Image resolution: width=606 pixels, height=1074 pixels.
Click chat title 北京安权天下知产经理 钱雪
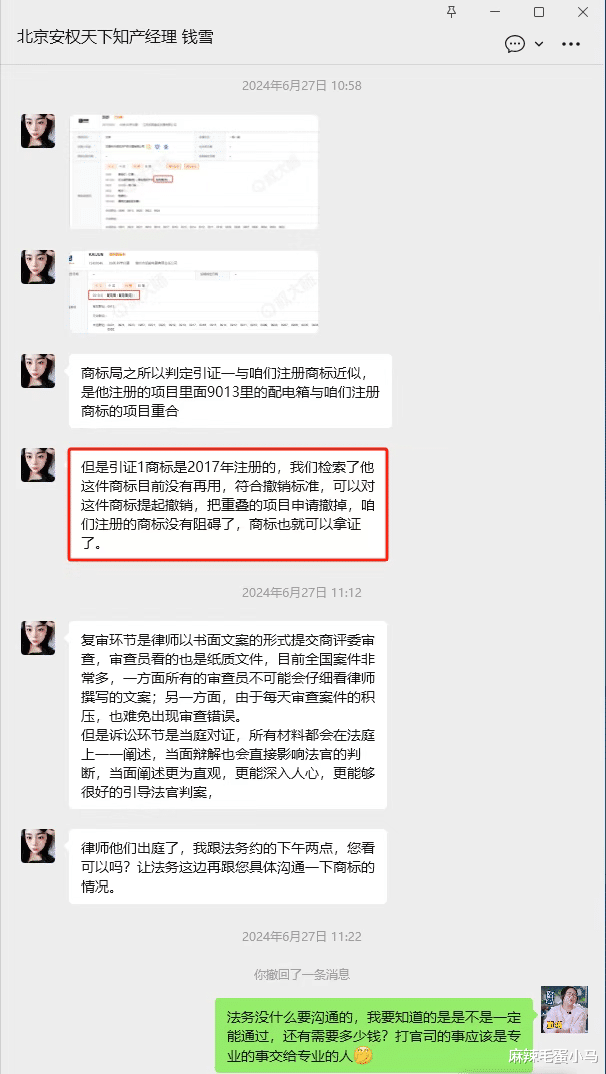click(x=115, y=37)
